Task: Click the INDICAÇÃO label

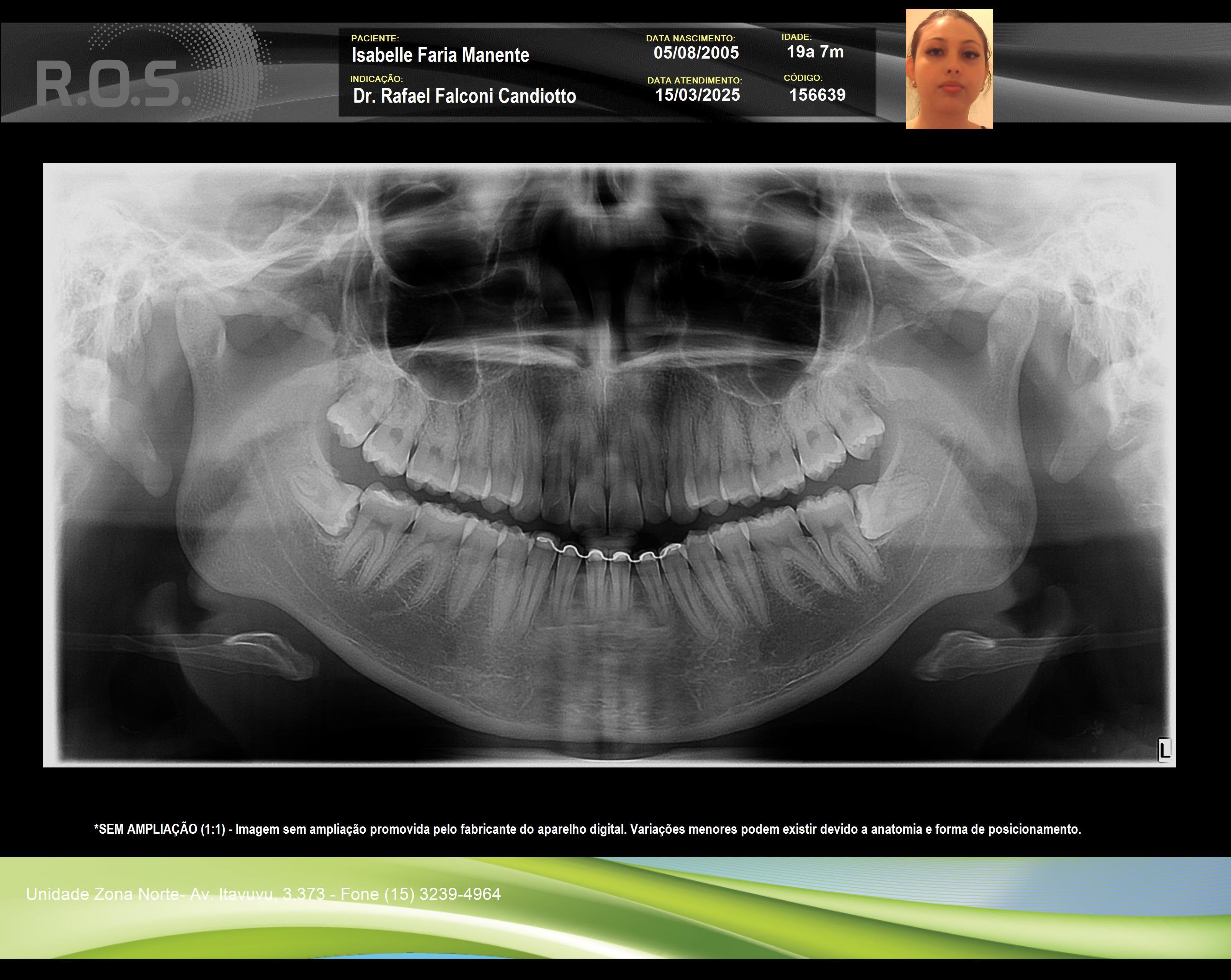Action: (376, 79)
